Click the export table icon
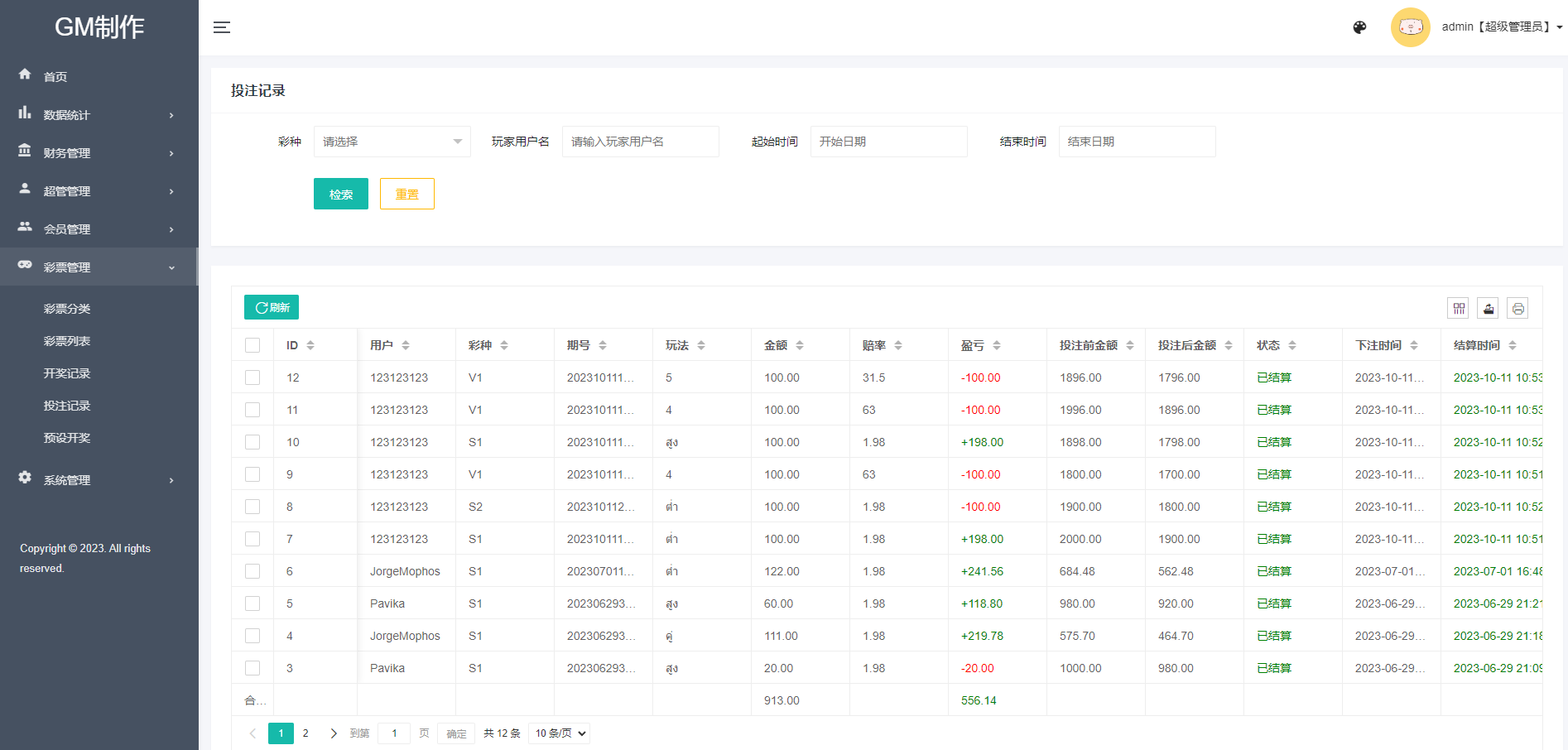This screenshot has height=750, width=1568. (x=1488, y=309)
